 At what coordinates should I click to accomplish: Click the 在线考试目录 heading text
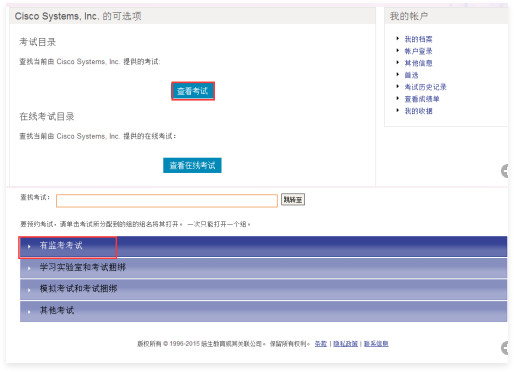[x=47, y=117]
